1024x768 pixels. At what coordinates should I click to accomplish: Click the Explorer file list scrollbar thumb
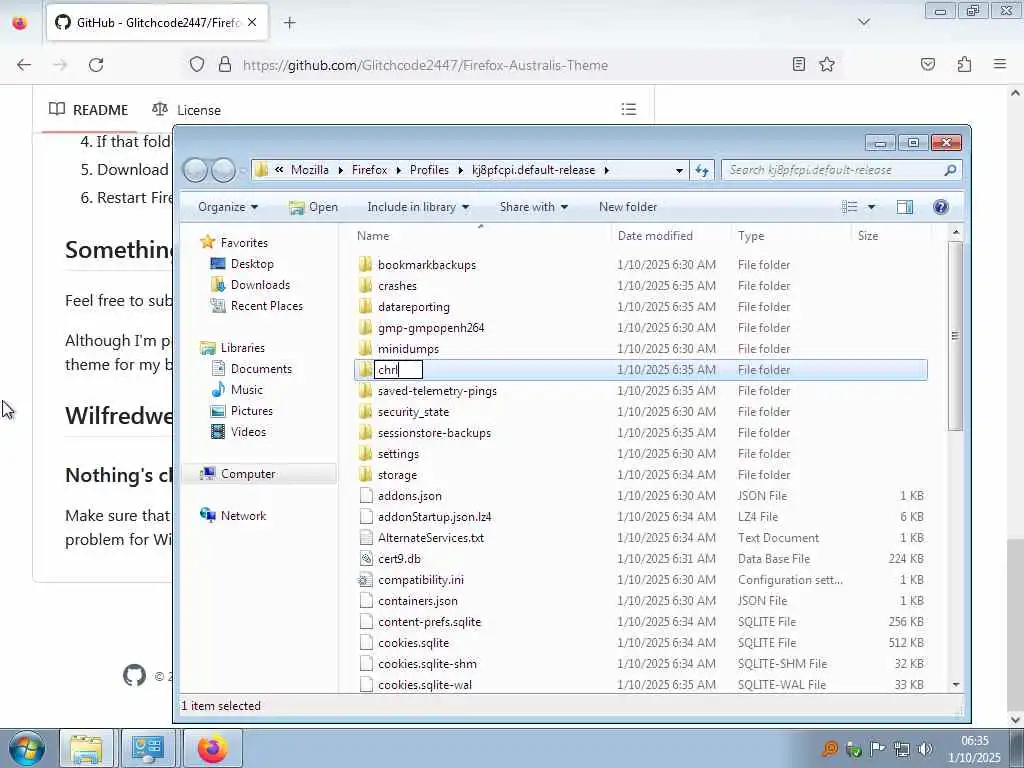(955, 336)
